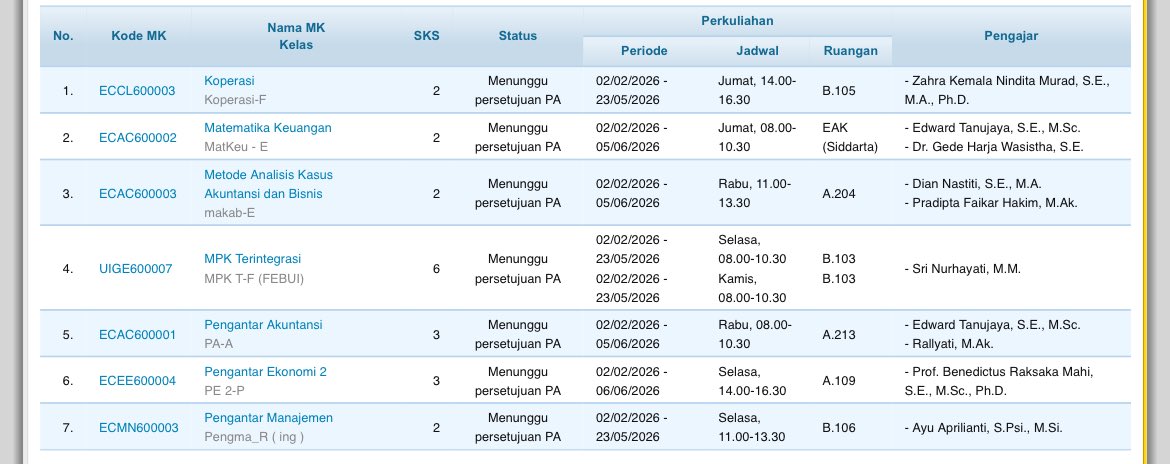Image resolution: width=1170 pixels, height=464 pixels.
Task: Select class label Pengma_R ( ing )
Action: click(x=254, y=438)
